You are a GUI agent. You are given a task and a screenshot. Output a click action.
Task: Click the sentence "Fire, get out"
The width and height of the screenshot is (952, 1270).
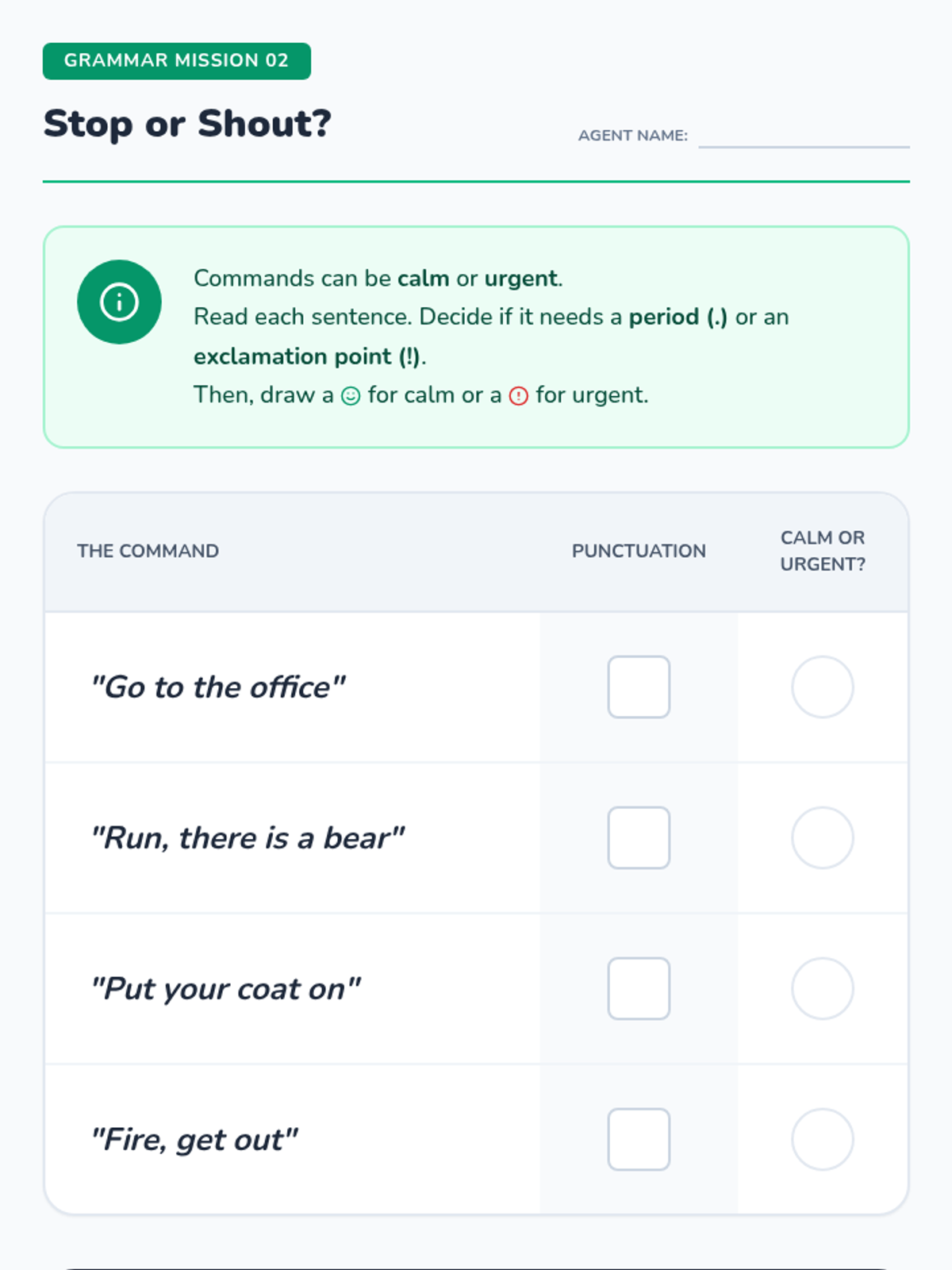195,1140
